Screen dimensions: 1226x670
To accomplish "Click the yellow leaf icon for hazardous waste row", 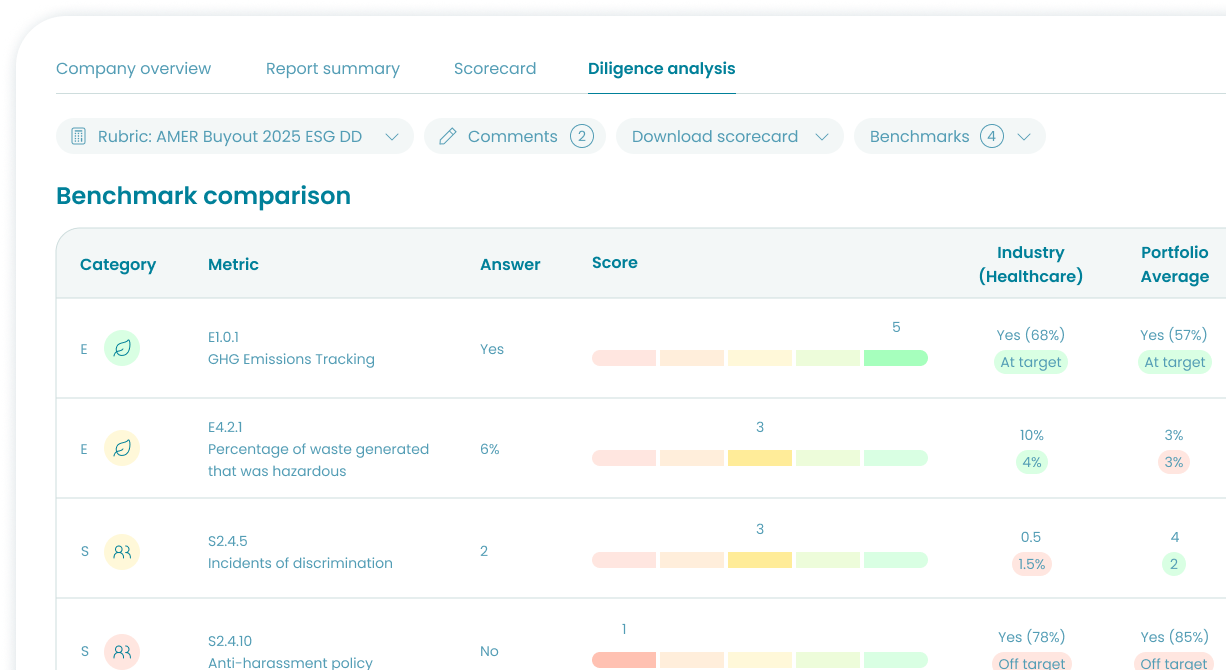I will click(x=122, y=448).
